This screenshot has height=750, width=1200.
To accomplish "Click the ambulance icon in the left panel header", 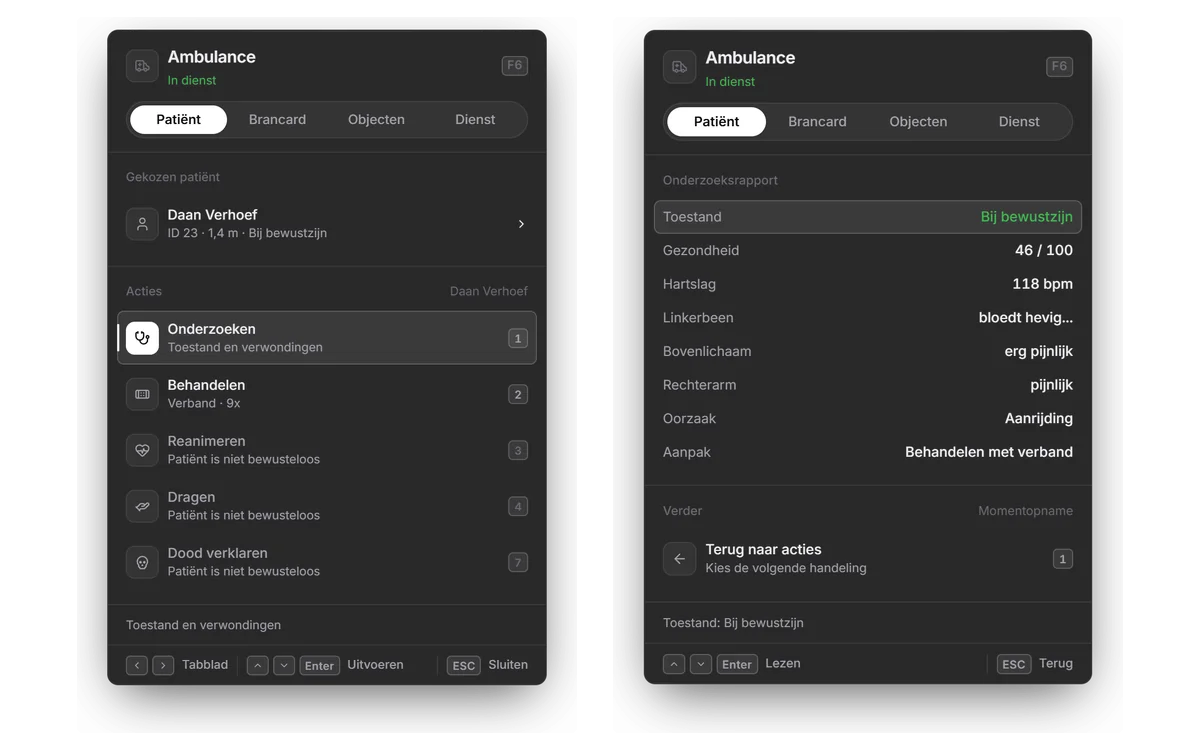I will tap(142, 66).
